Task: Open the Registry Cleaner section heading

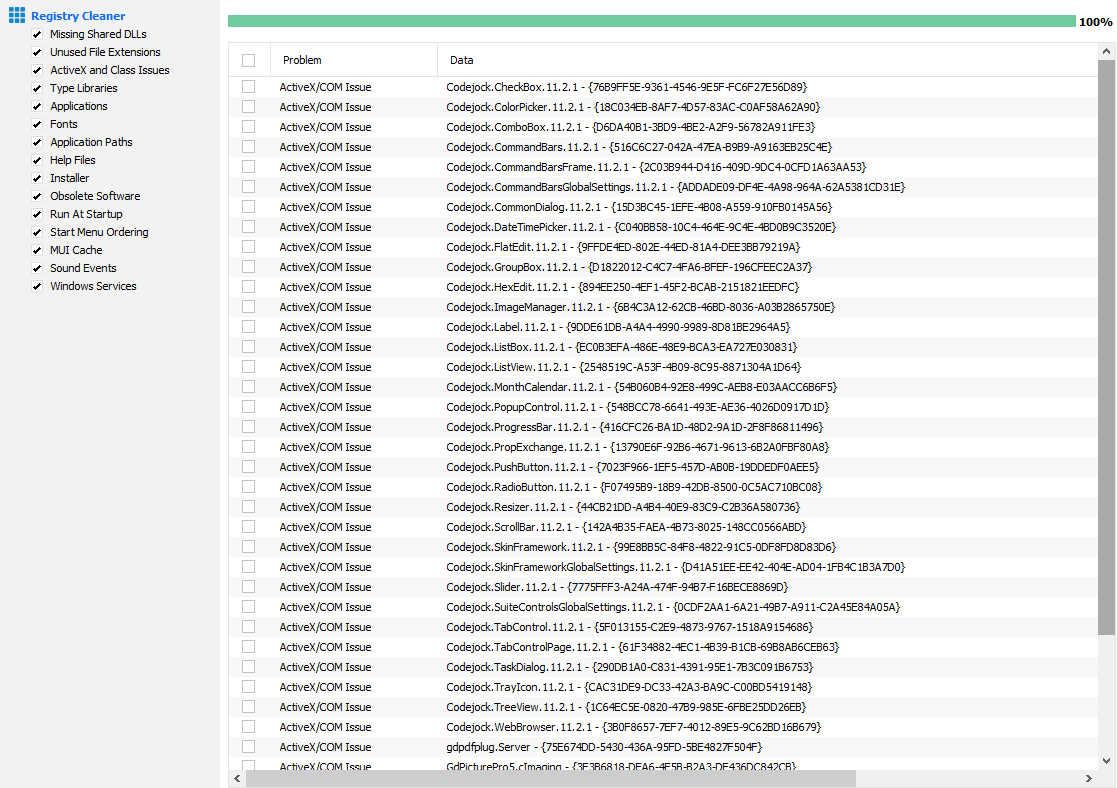Action: click(78, 16)
